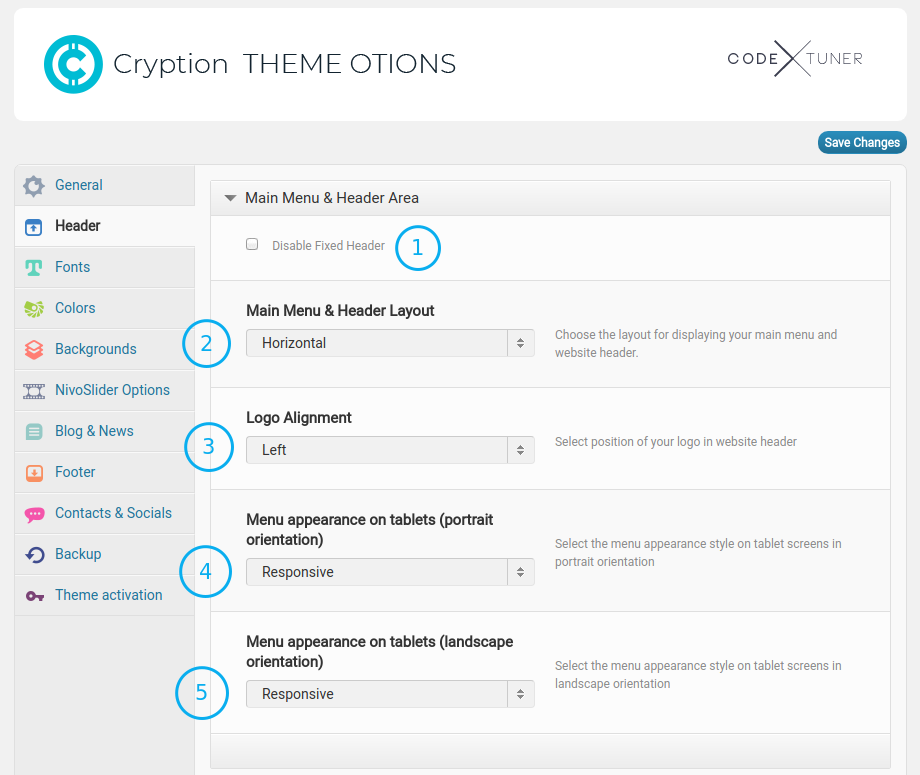Click the Colors palette icon
920x775 pixels.
34,308
